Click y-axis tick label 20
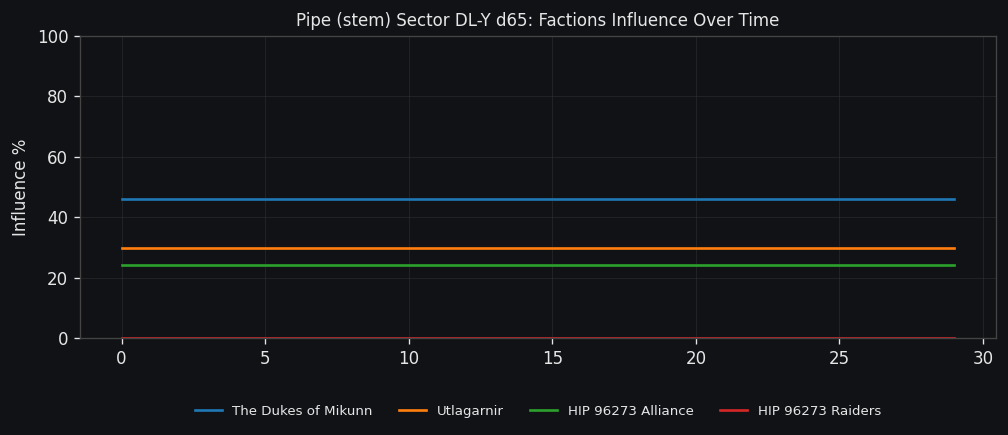 click(57, 278)
